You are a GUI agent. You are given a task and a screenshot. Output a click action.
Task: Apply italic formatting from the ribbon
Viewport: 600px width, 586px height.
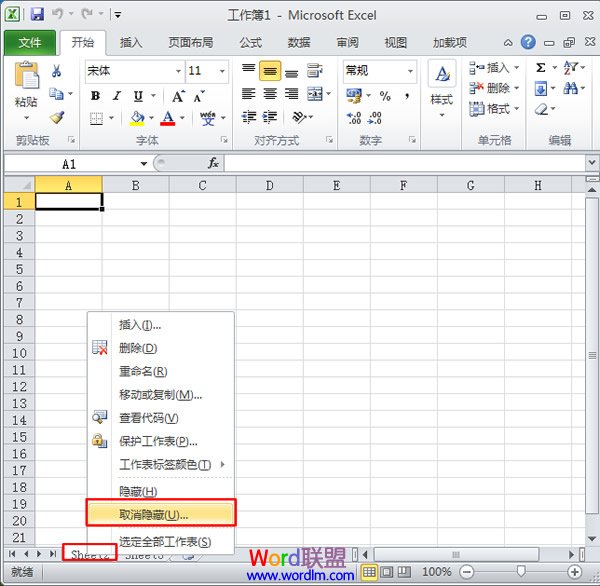click(117, 96)
